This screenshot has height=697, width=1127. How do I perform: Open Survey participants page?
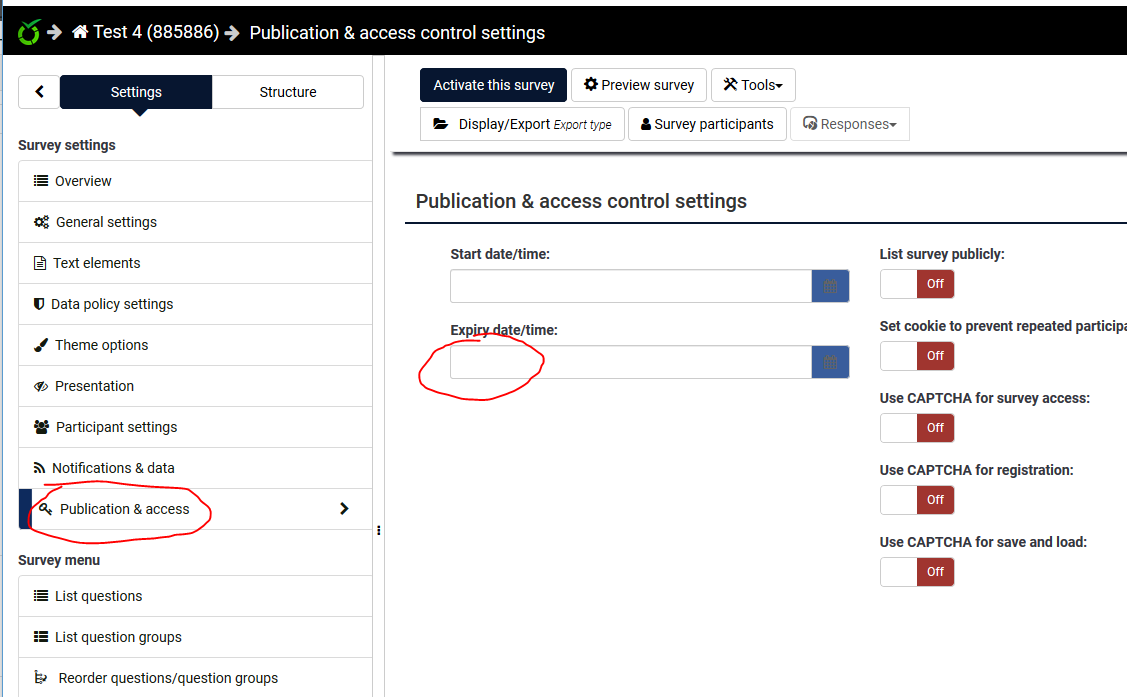point(707,124)
